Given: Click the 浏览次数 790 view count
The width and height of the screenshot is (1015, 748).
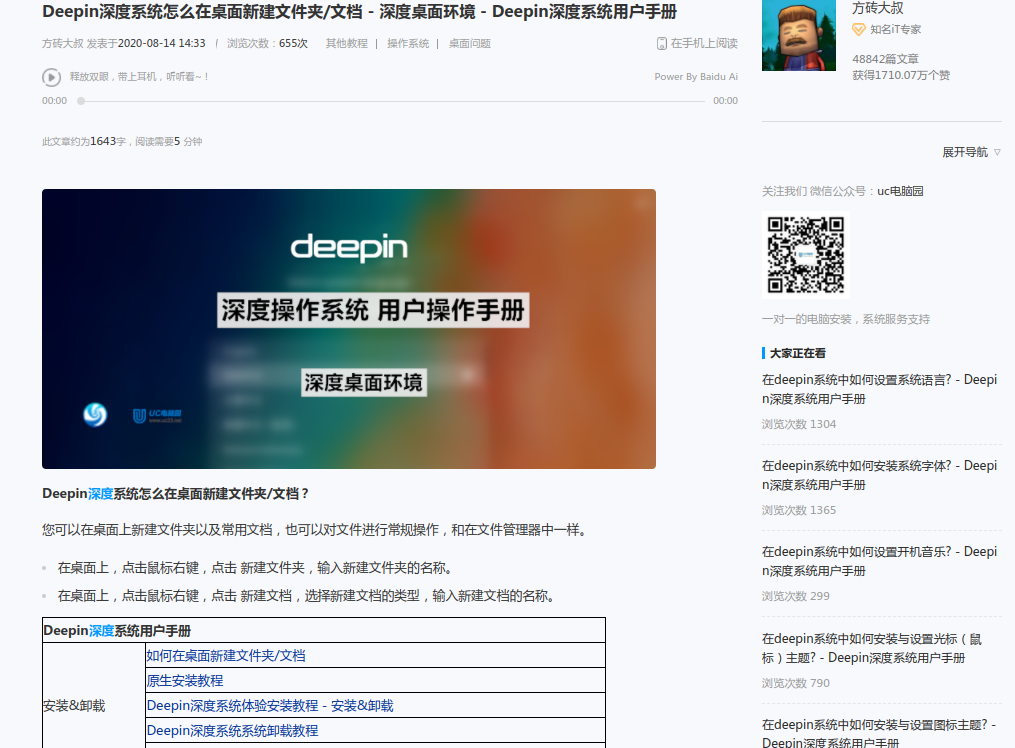Looking at the screenshot, I should tap(796, 683).
